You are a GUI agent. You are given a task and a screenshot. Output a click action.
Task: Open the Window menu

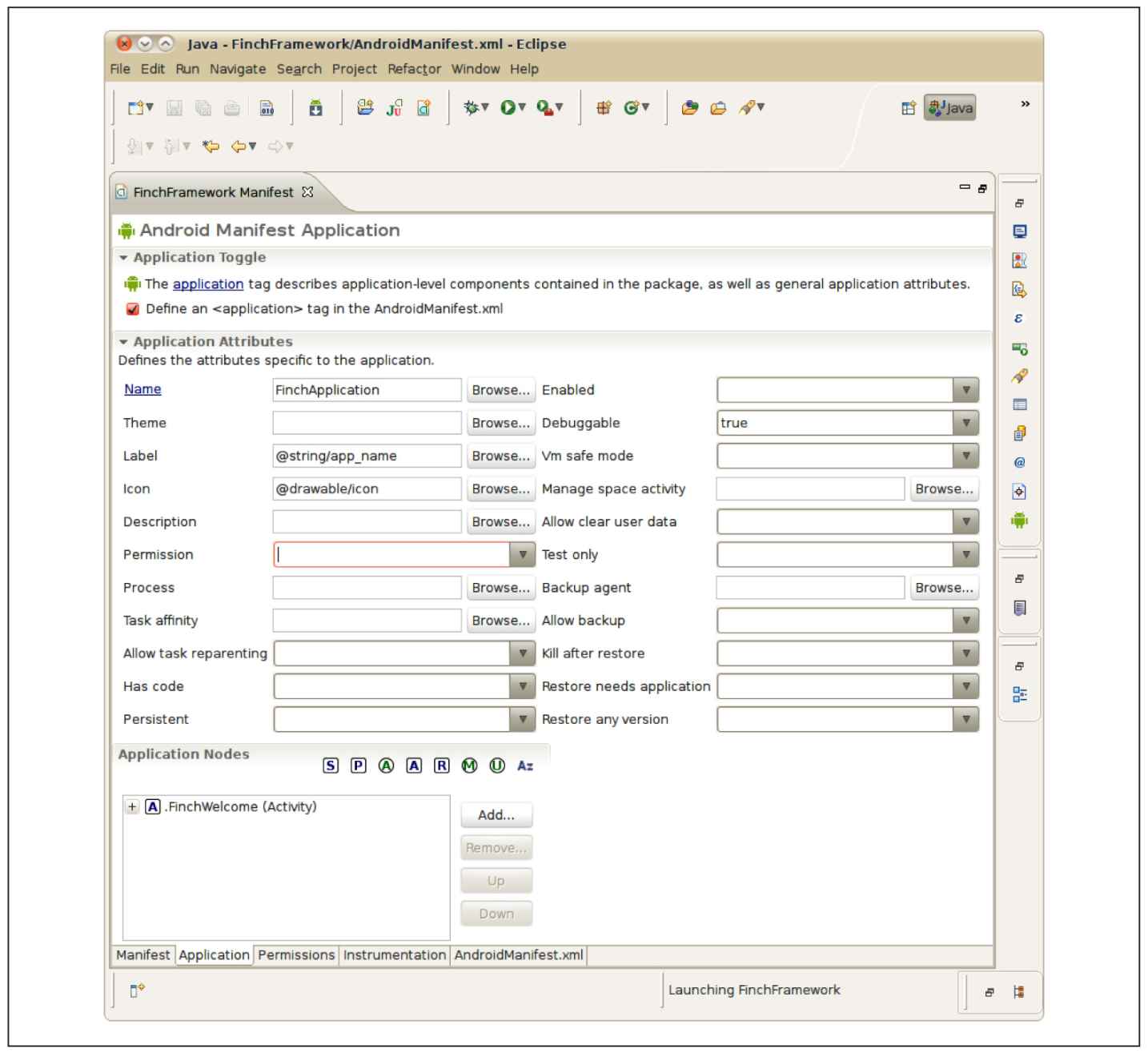pos(476,69)
